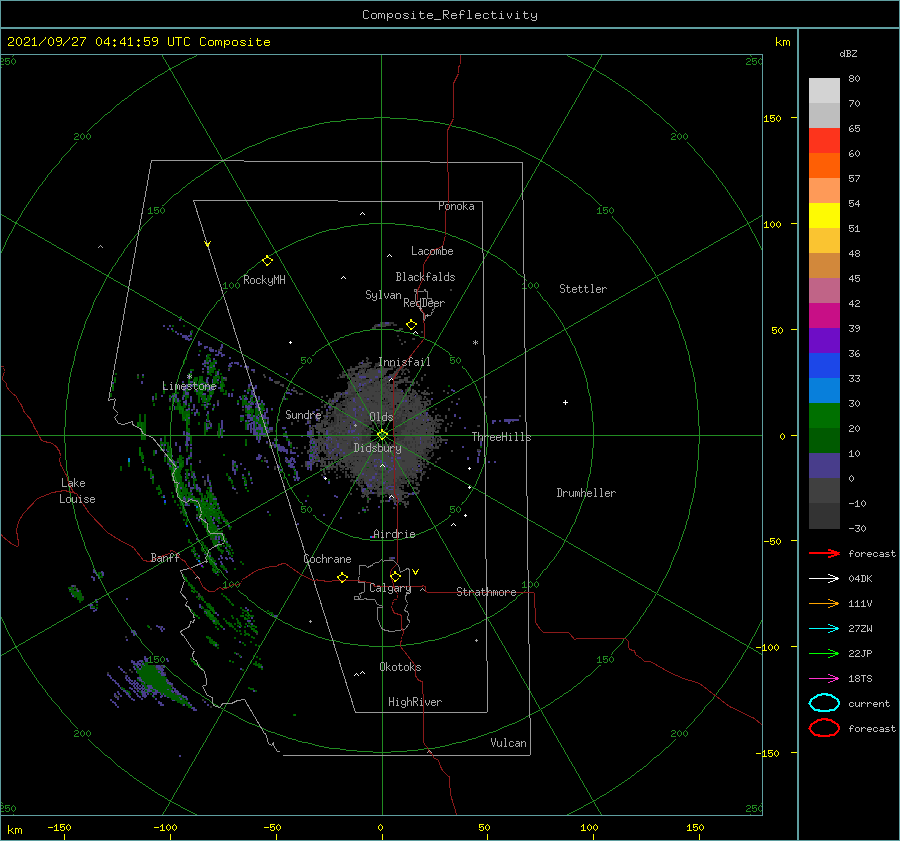Click the white plus marker south of Stettler
This screenshot has width=900, height=841.
click(565, 402)
